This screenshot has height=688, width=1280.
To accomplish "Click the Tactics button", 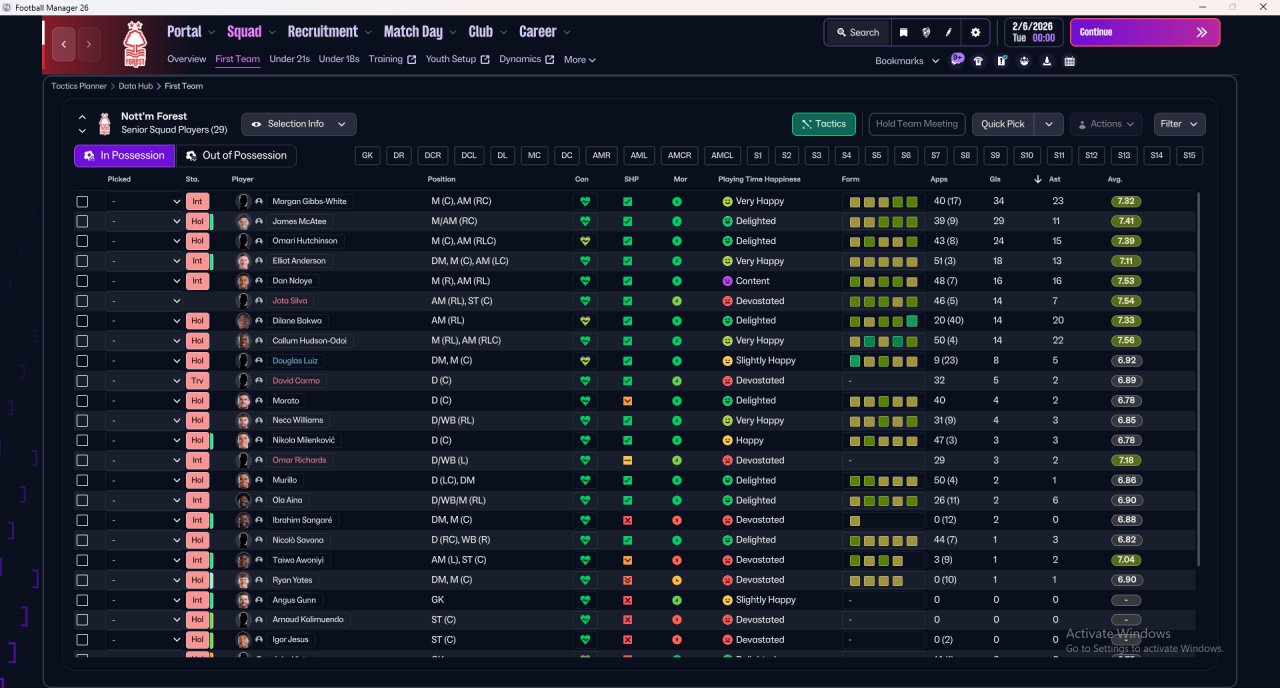I will (x=823, y=124).
